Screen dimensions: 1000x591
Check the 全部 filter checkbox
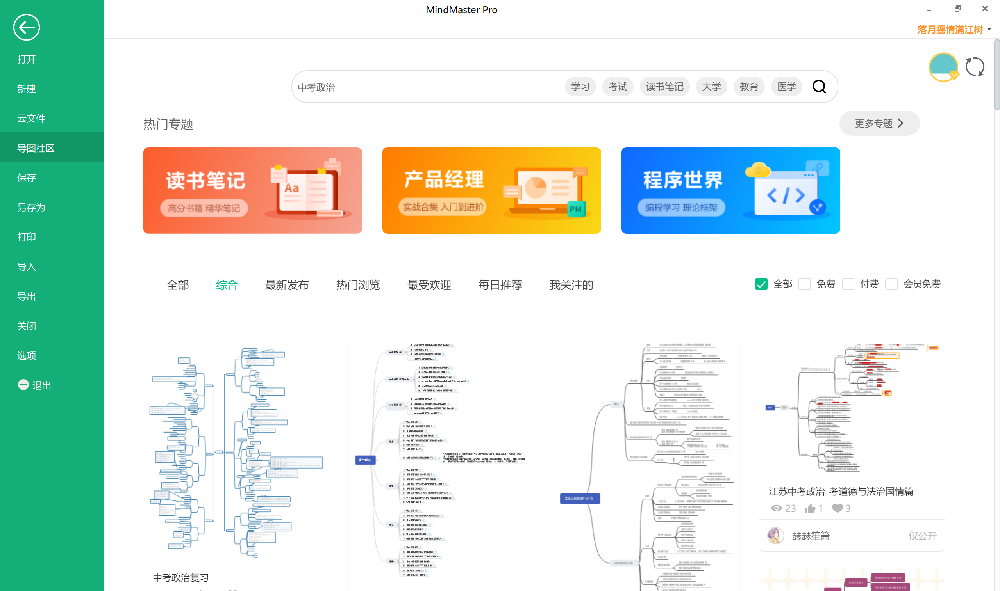(761, 284)
